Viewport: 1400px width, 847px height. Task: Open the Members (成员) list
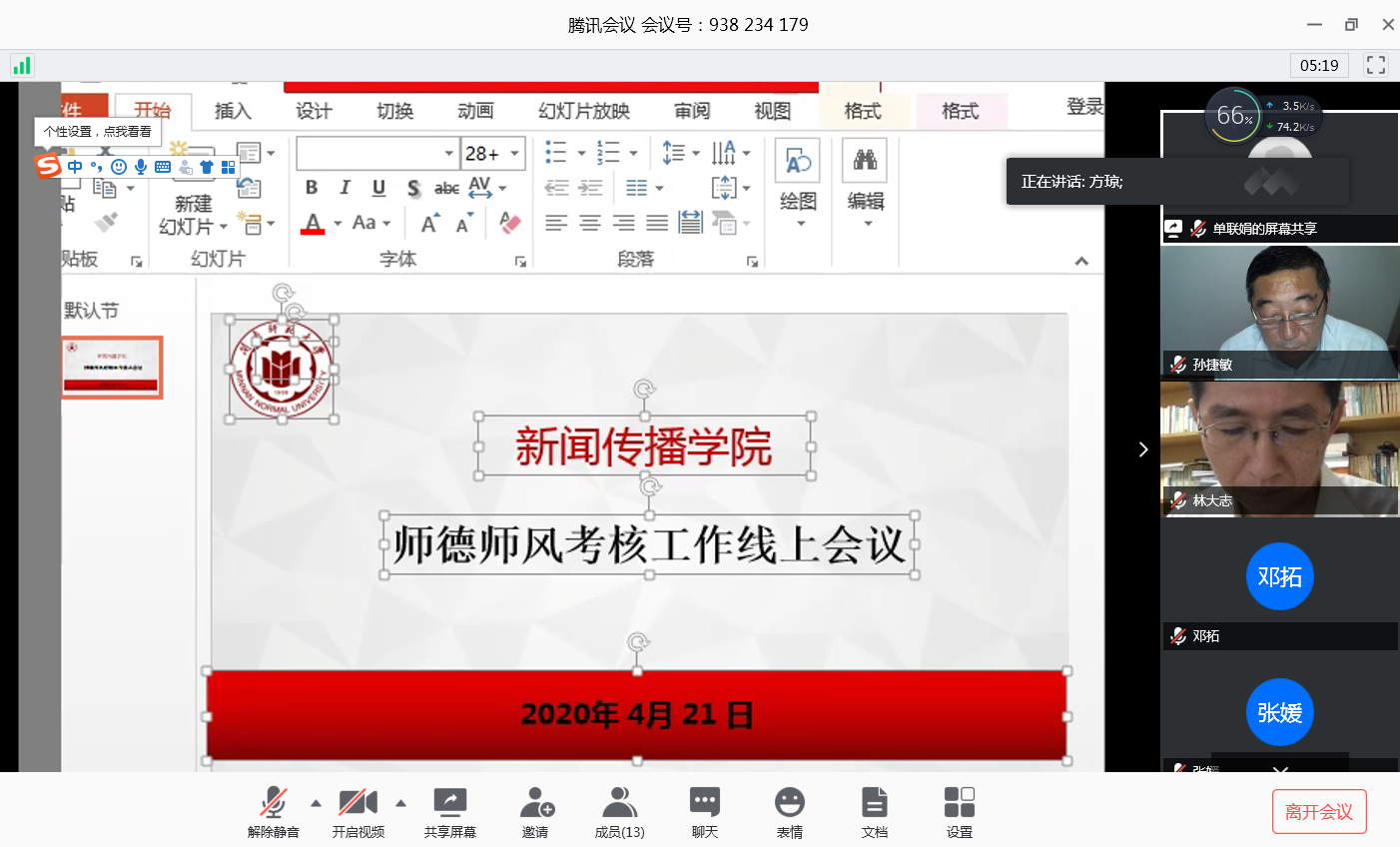[x=619, y=803]
